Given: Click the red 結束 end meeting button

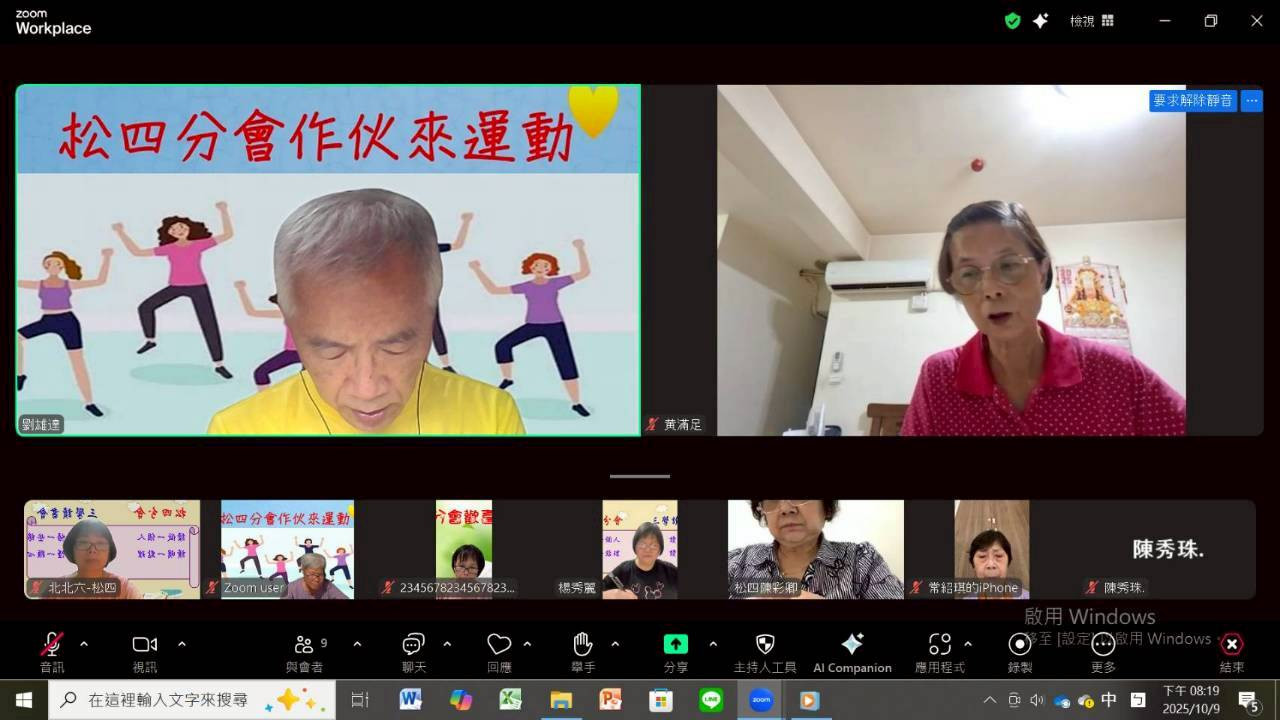Looking at the screenshot, I should coord(1232,645).
